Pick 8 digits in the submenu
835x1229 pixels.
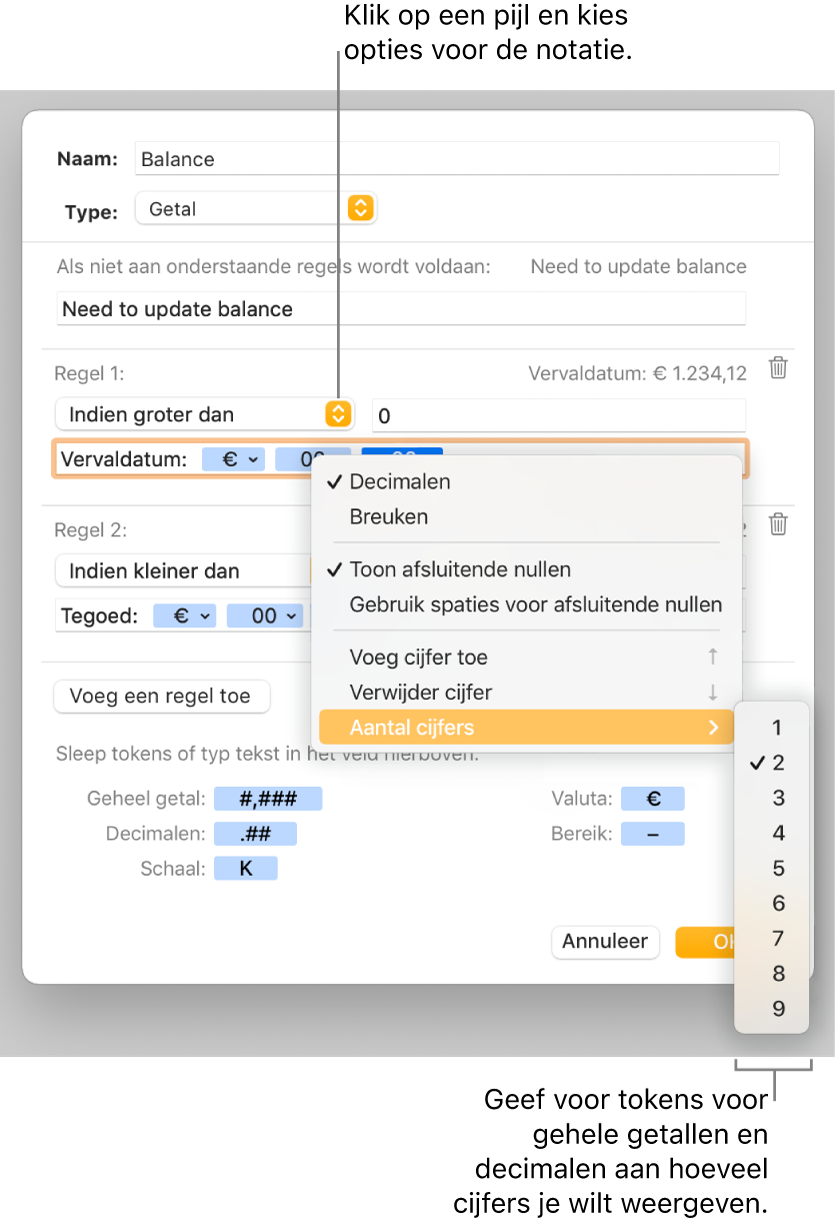777,973
